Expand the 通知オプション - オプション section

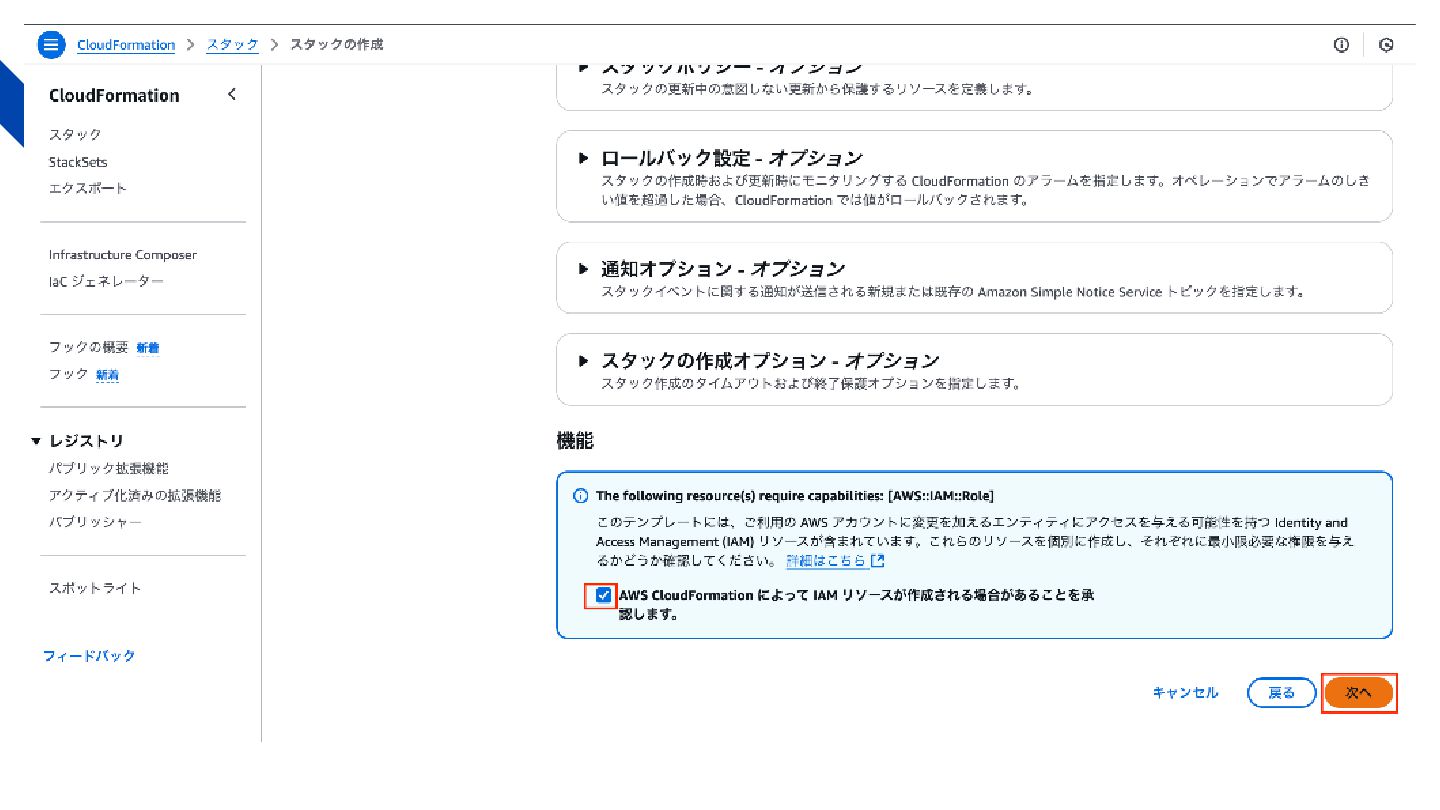584,269
